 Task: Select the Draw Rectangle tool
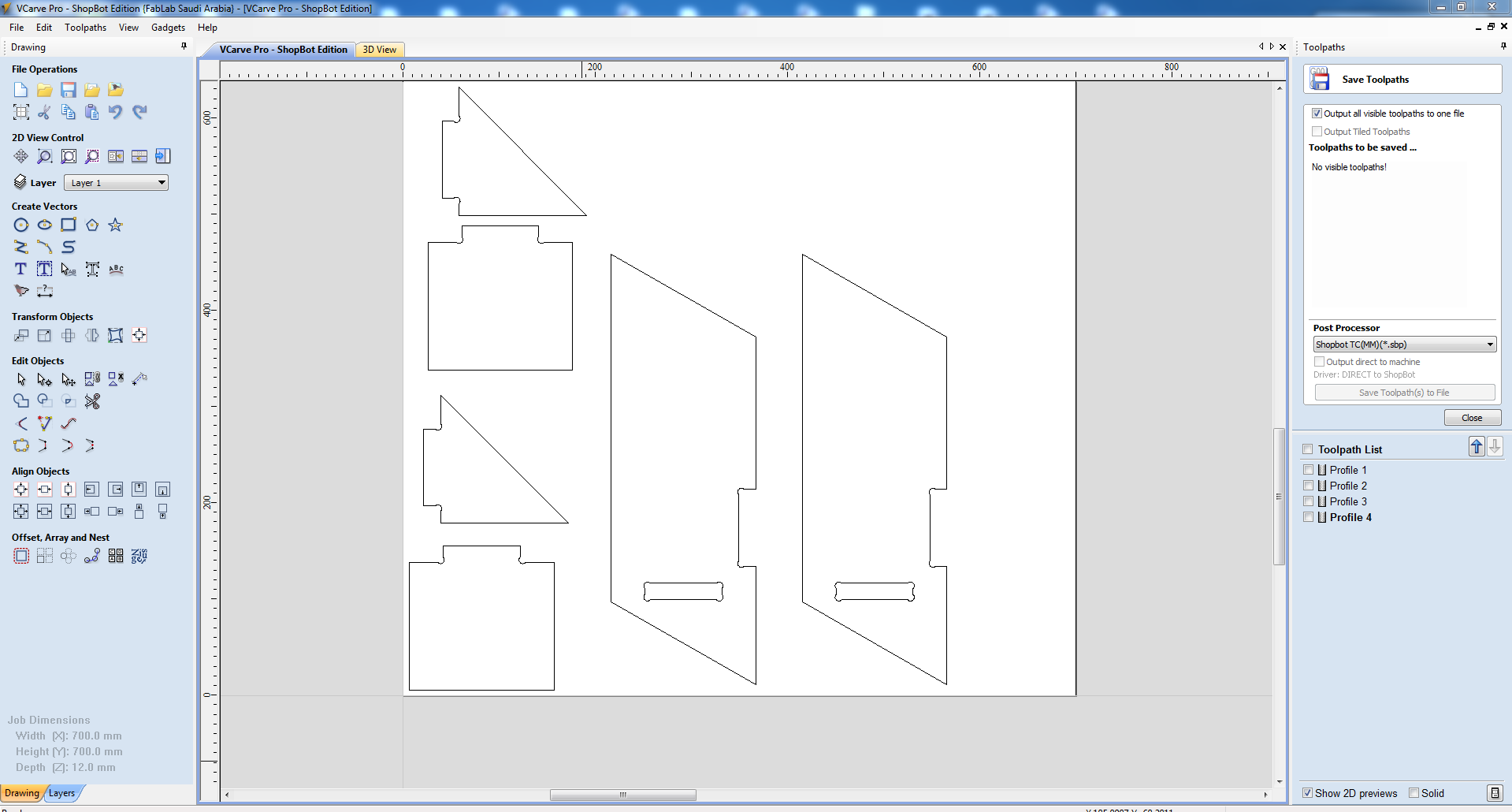(69, 225)
